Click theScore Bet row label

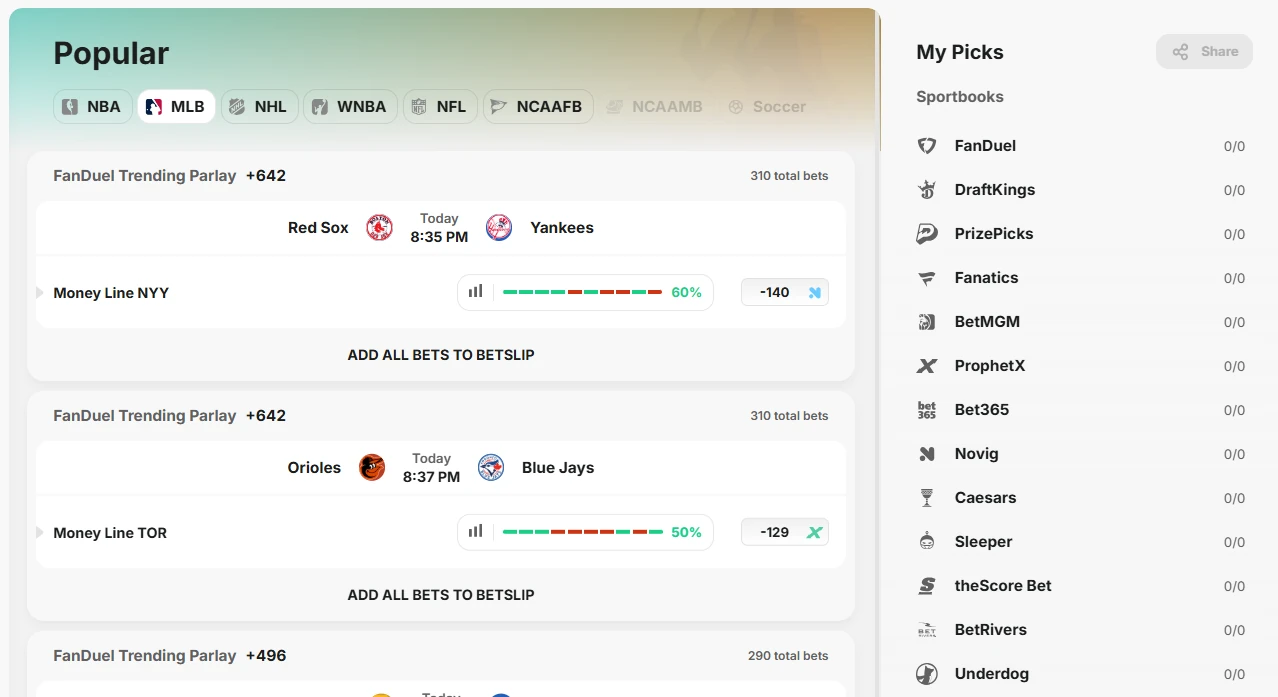1003,586
